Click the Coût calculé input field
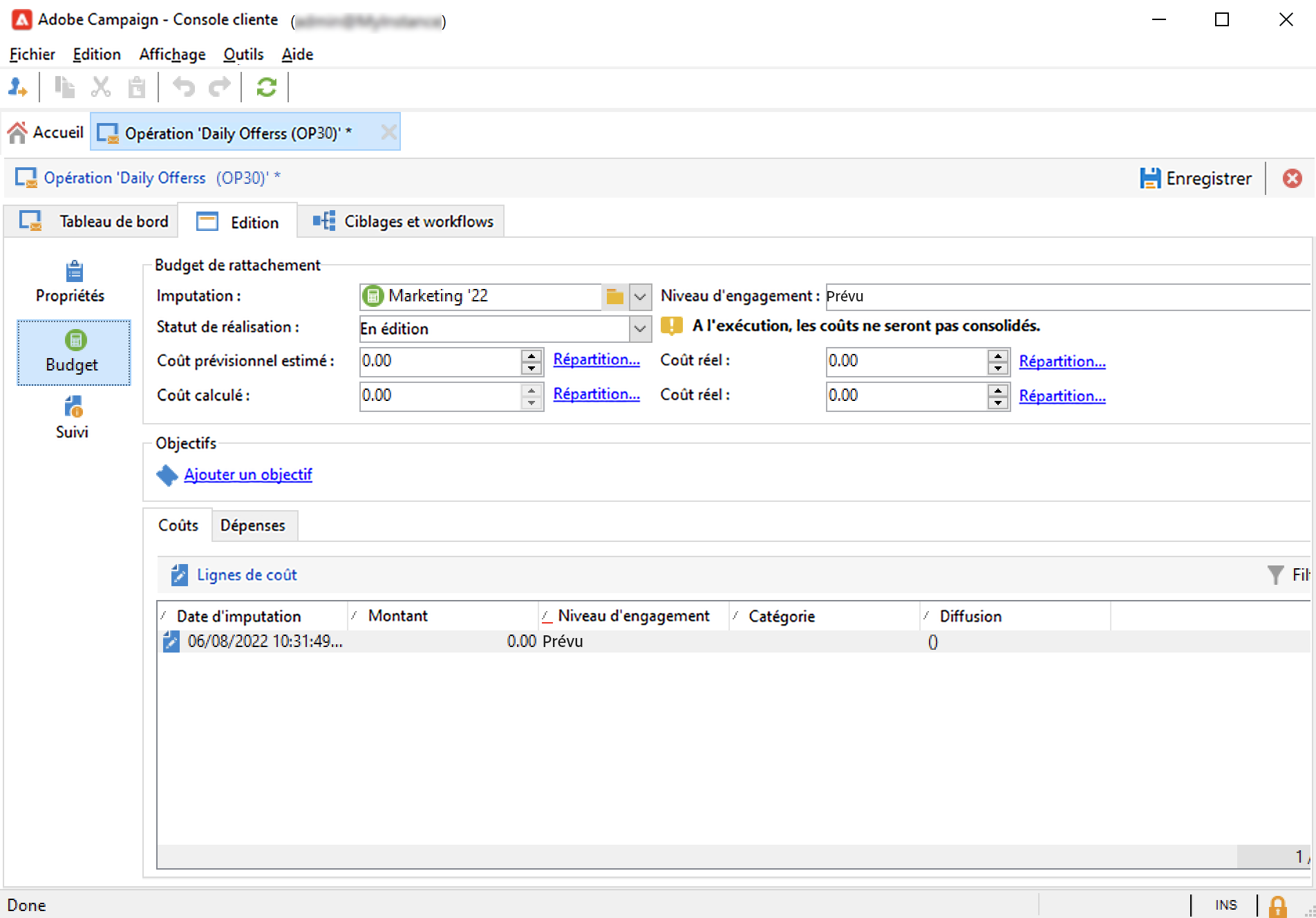 pos(440,395)
